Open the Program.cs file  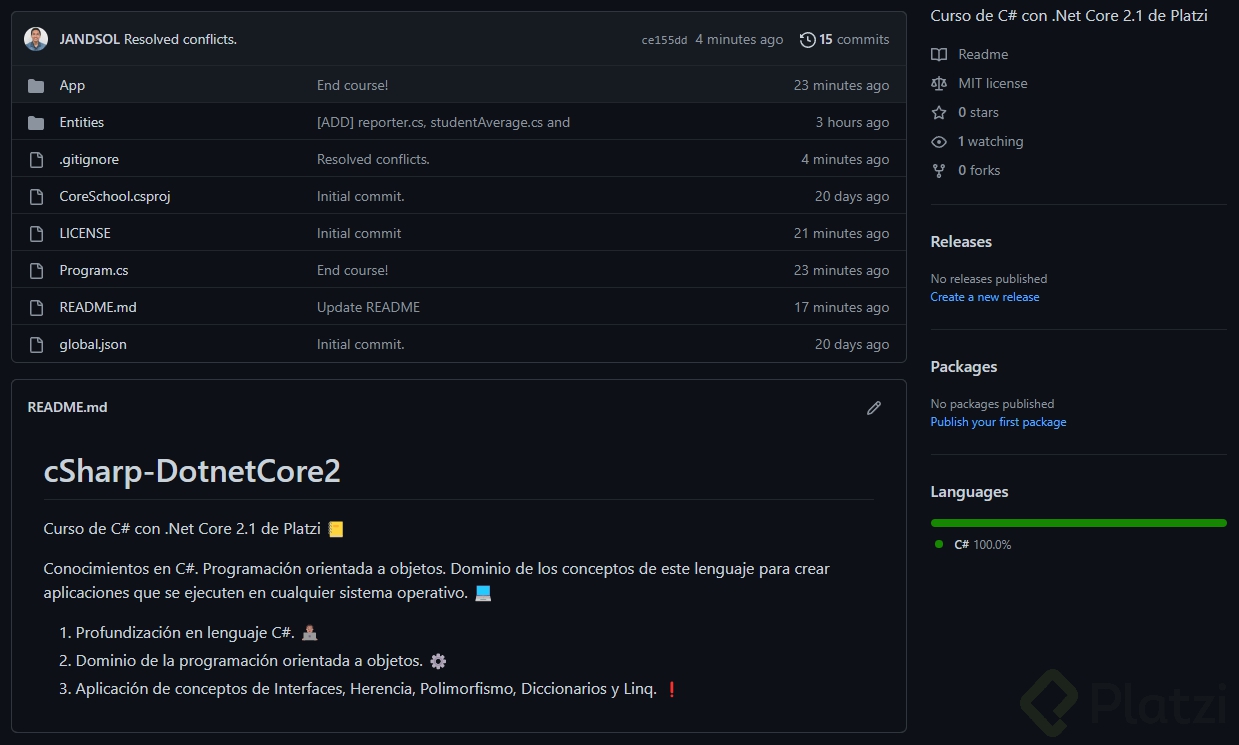pyautogui.click(x=94, y=271)
